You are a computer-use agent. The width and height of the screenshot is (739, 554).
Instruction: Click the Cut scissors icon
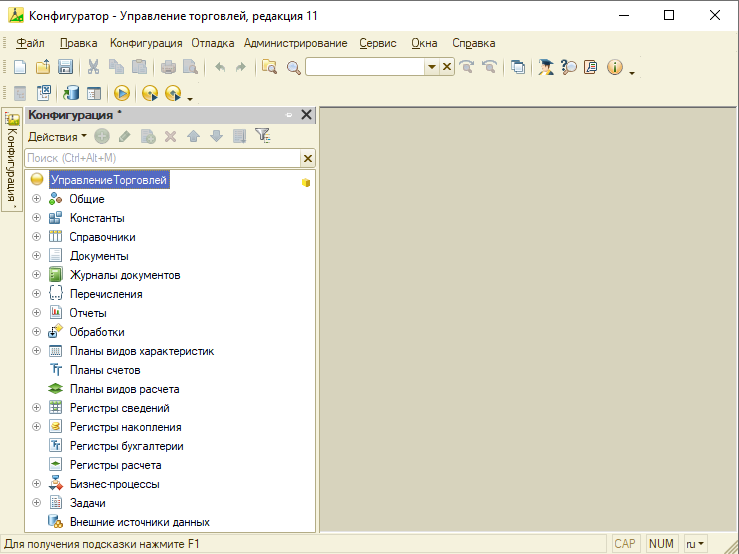[93, 67]
